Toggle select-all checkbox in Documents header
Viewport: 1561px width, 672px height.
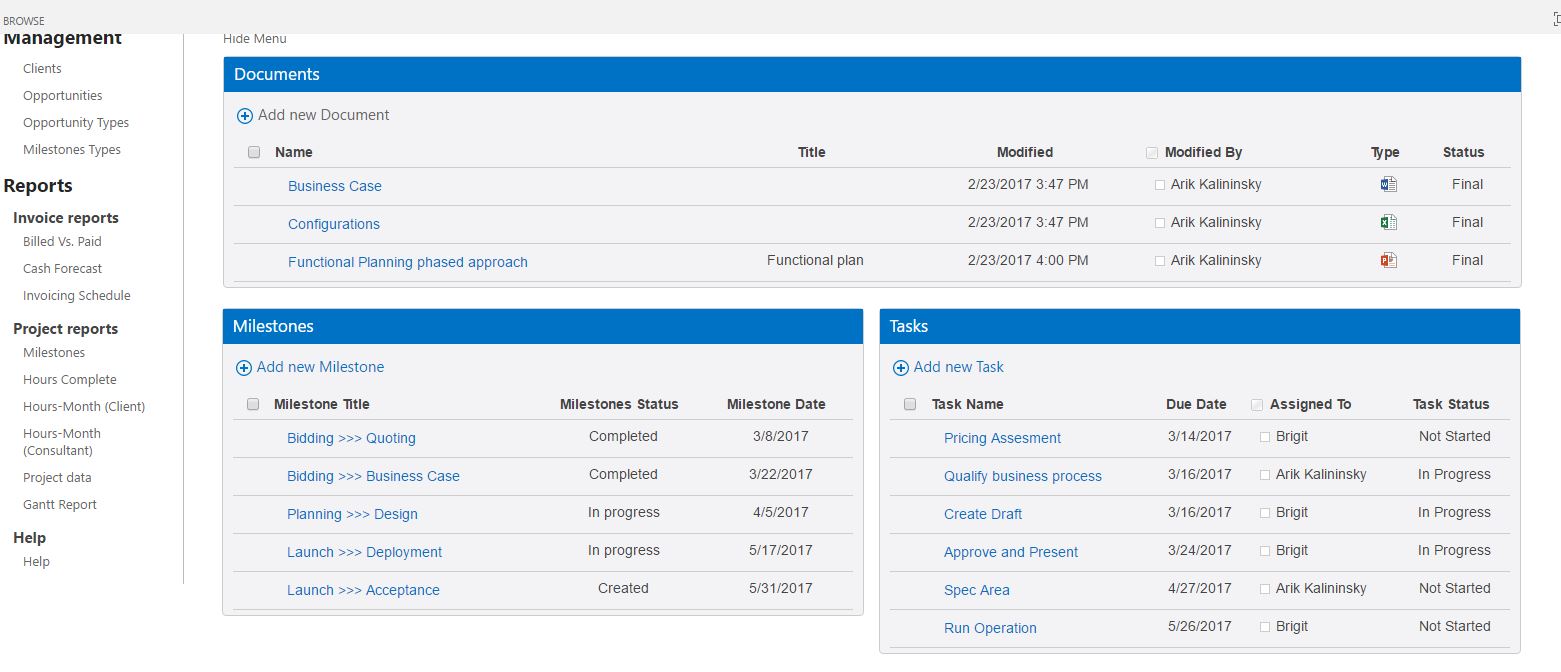[254, 152]
